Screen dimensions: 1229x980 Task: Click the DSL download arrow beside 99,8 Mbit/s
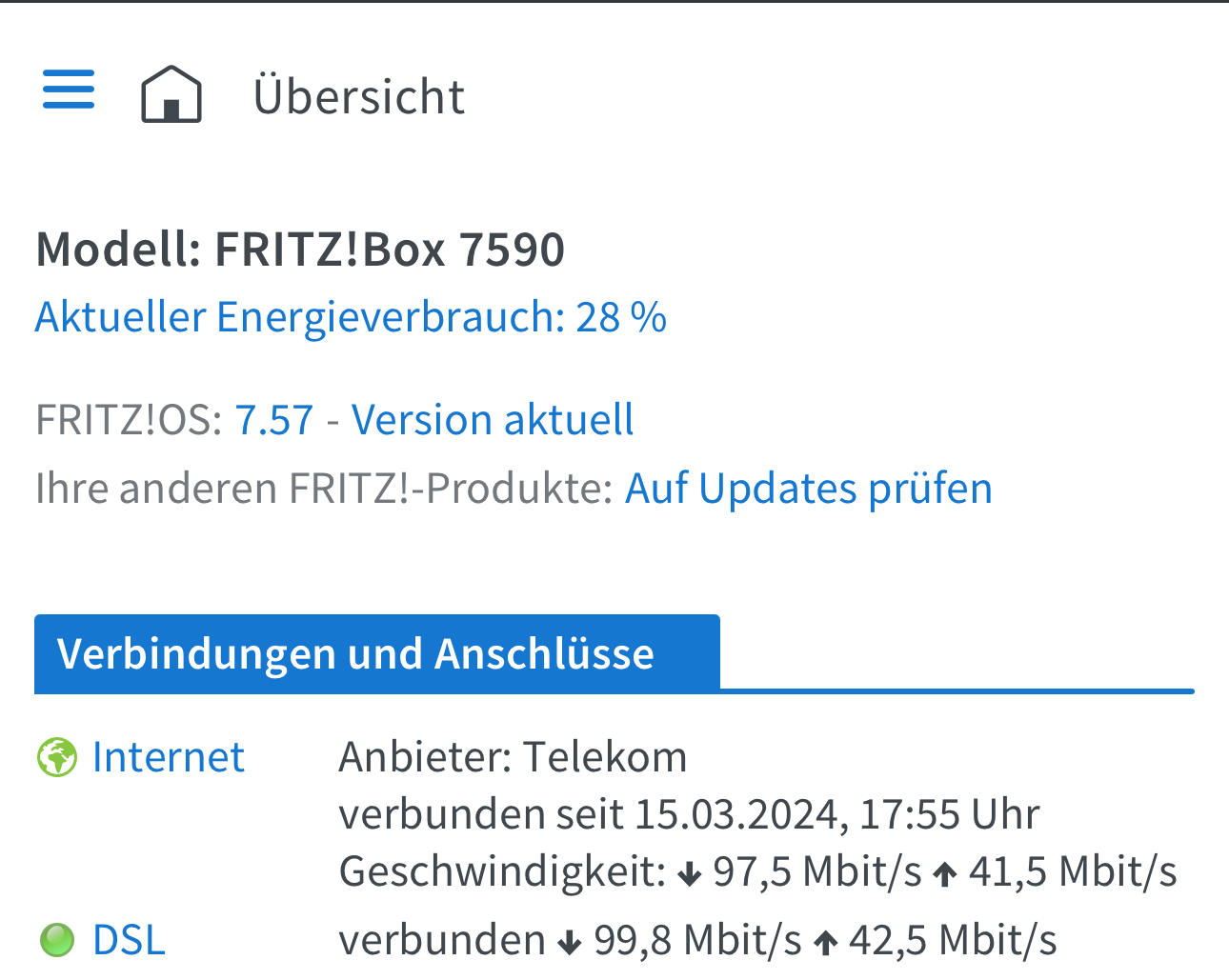570,942
